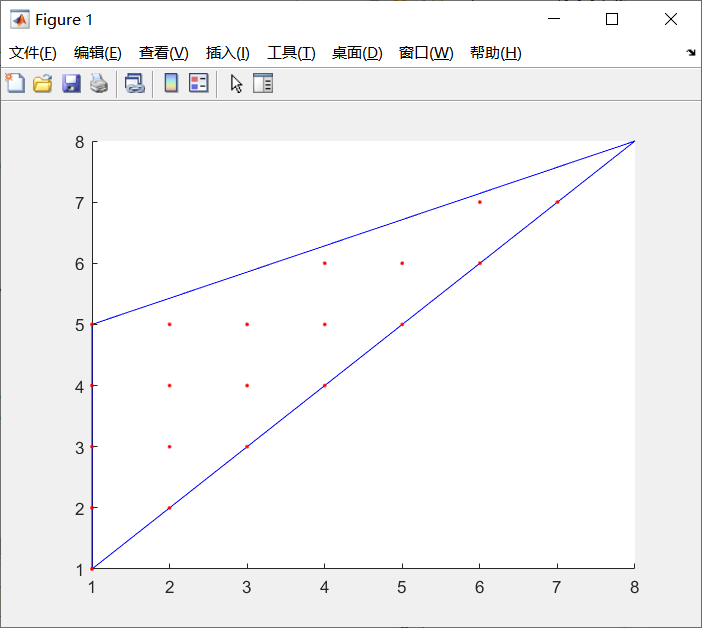Close the Figure 1 window
702x628 pixels.
(x=671, y=19)
